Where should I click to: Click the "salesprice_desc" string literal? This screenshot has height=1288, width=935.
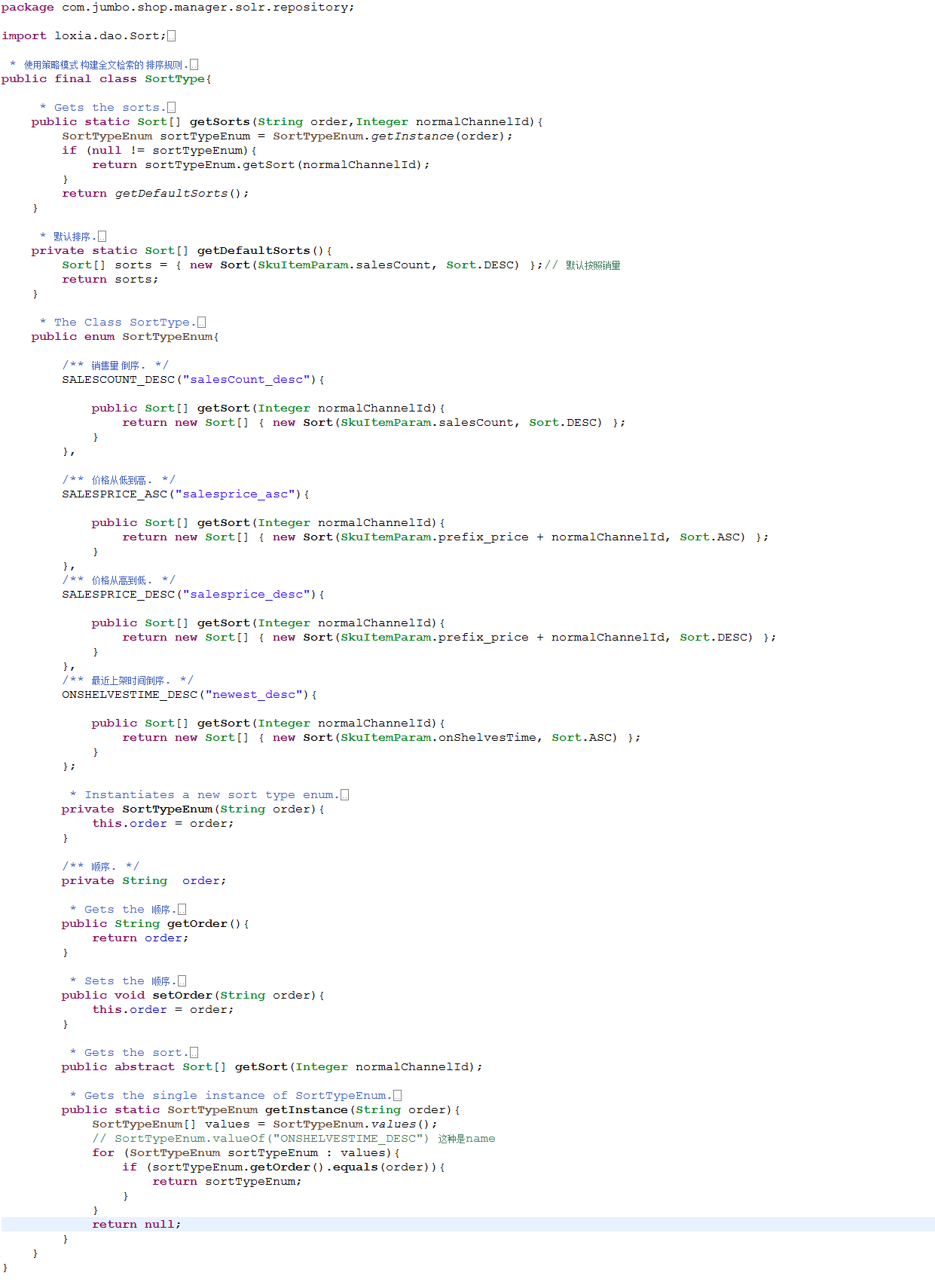coord(246,595)
